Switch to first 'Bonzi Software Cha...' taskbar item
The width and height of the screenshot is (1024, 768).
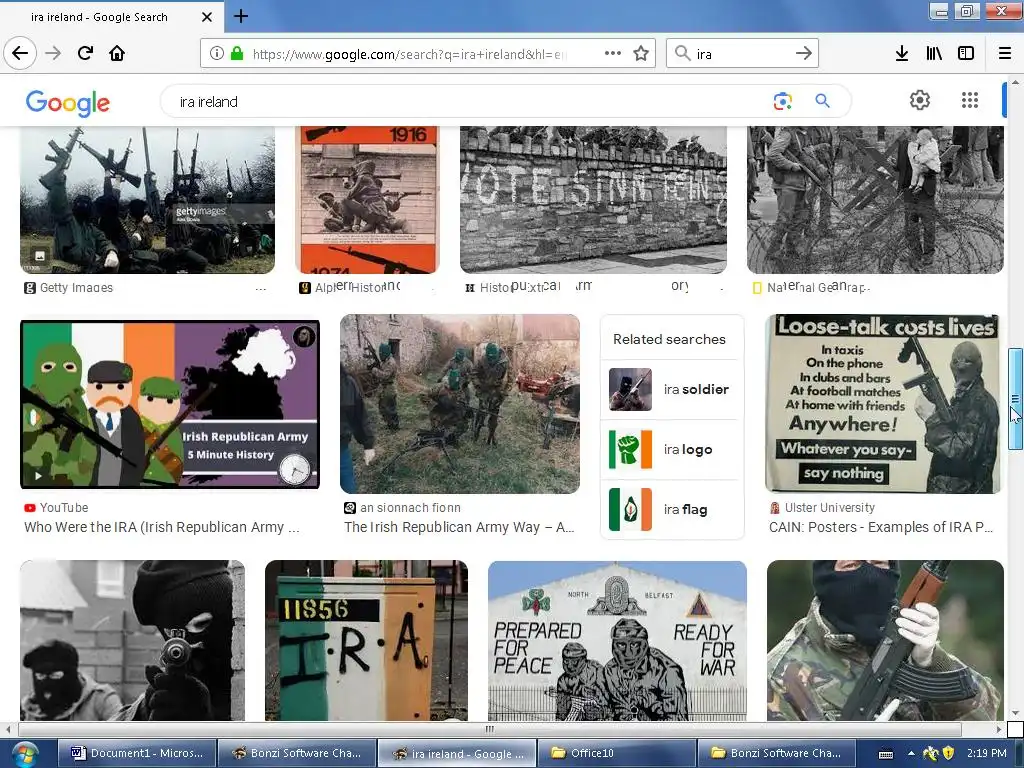click(296, 753)
